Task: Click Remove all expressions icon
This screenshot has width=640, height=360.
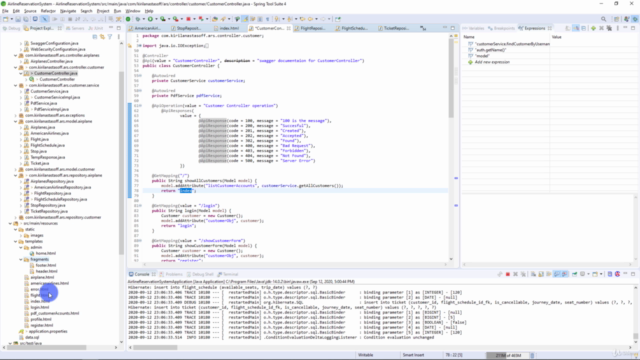Action: pos(609,28)
